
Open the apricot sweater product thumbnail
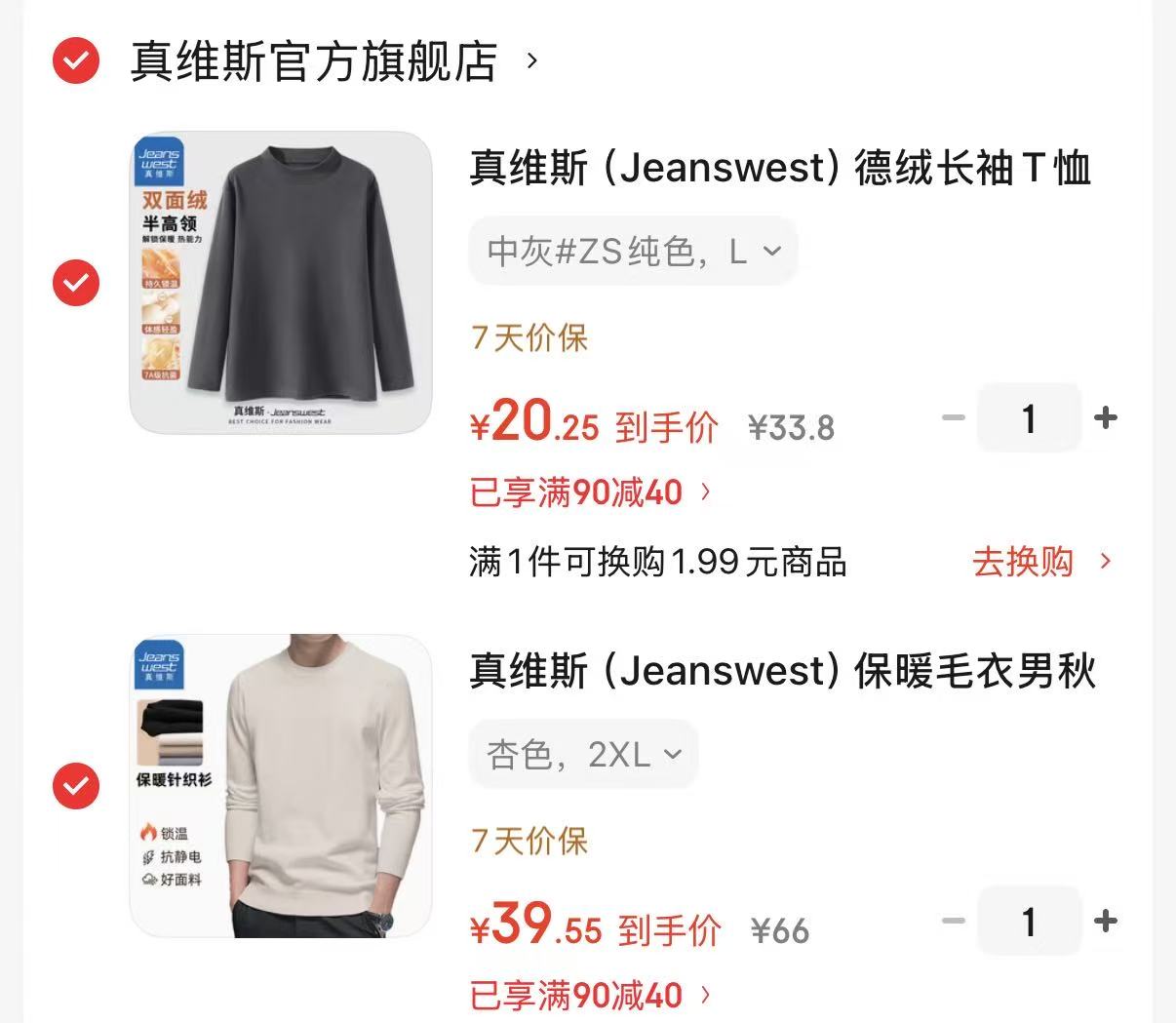(x=281, y=786)
